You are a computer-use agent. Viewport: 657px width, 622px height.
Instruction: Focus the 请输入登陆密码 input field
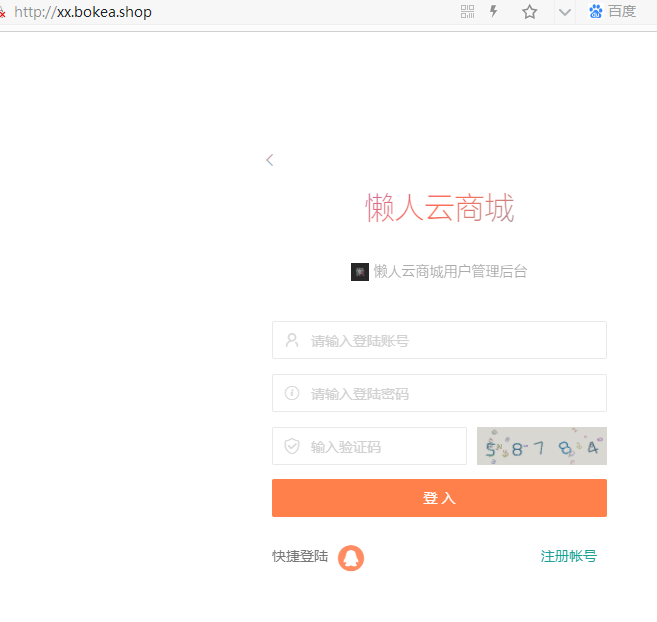[450, 393]
